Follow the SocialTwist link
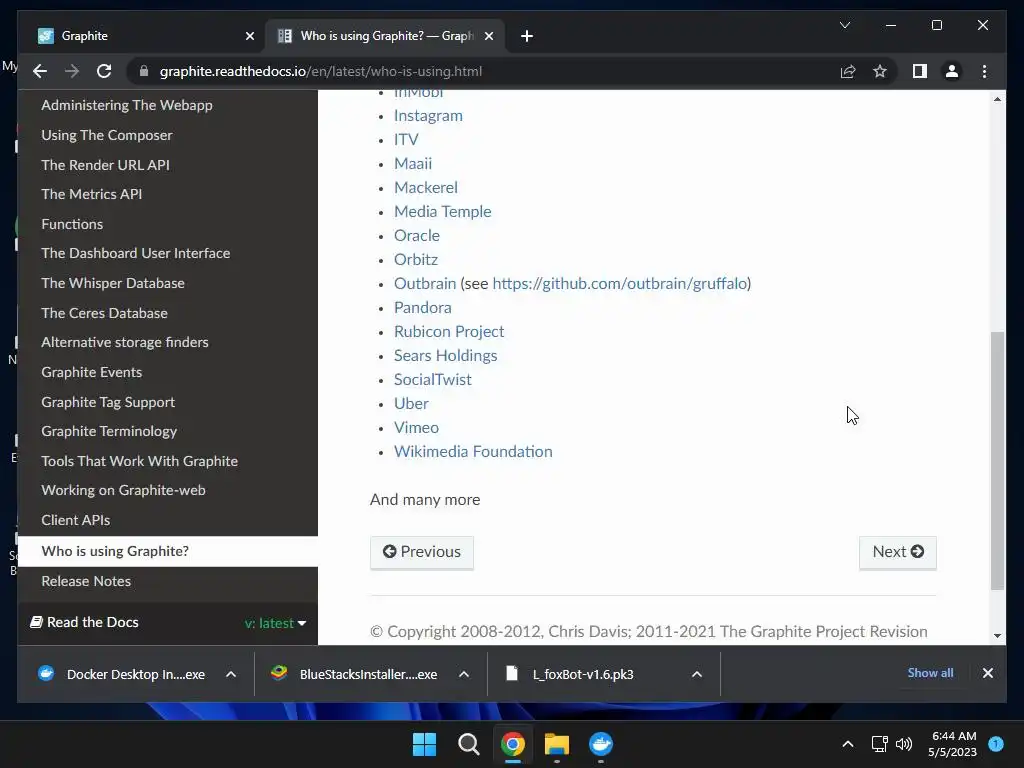1024x768 pixels. click(432, 379)
